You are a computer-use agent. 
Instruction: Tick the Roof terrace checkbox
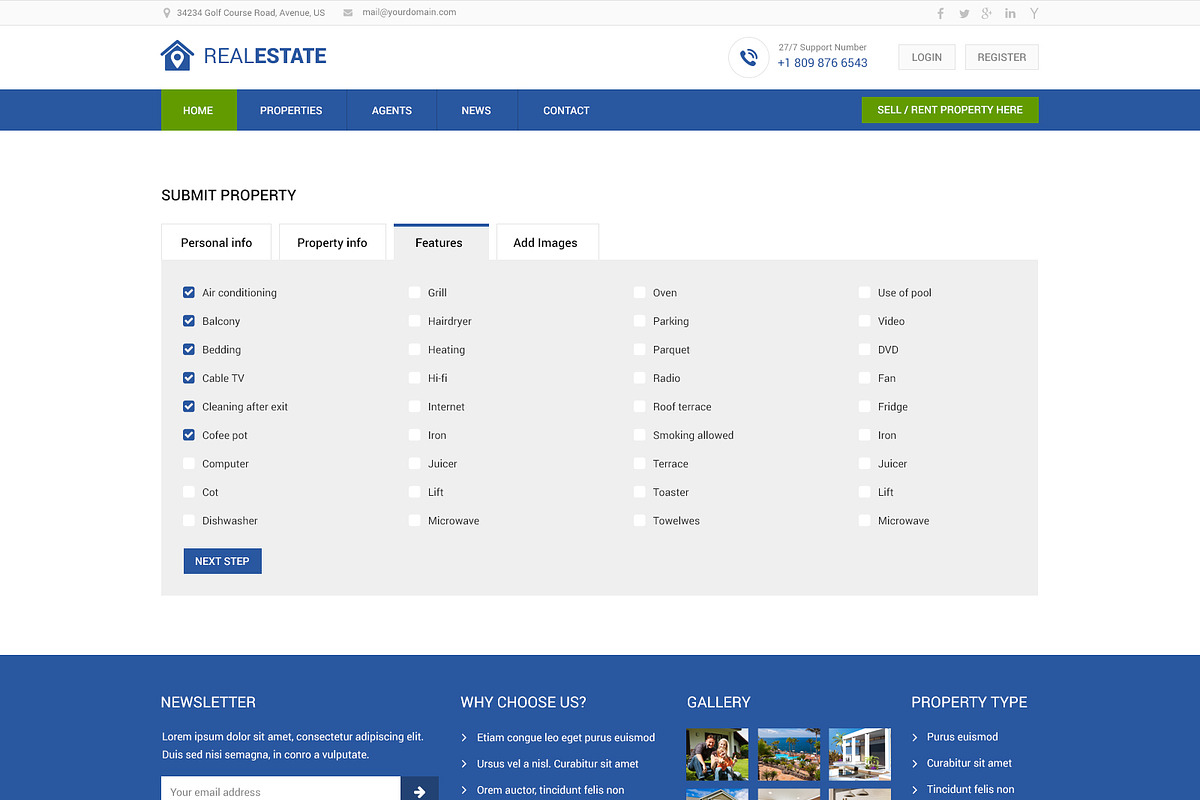tap(639, 406)
